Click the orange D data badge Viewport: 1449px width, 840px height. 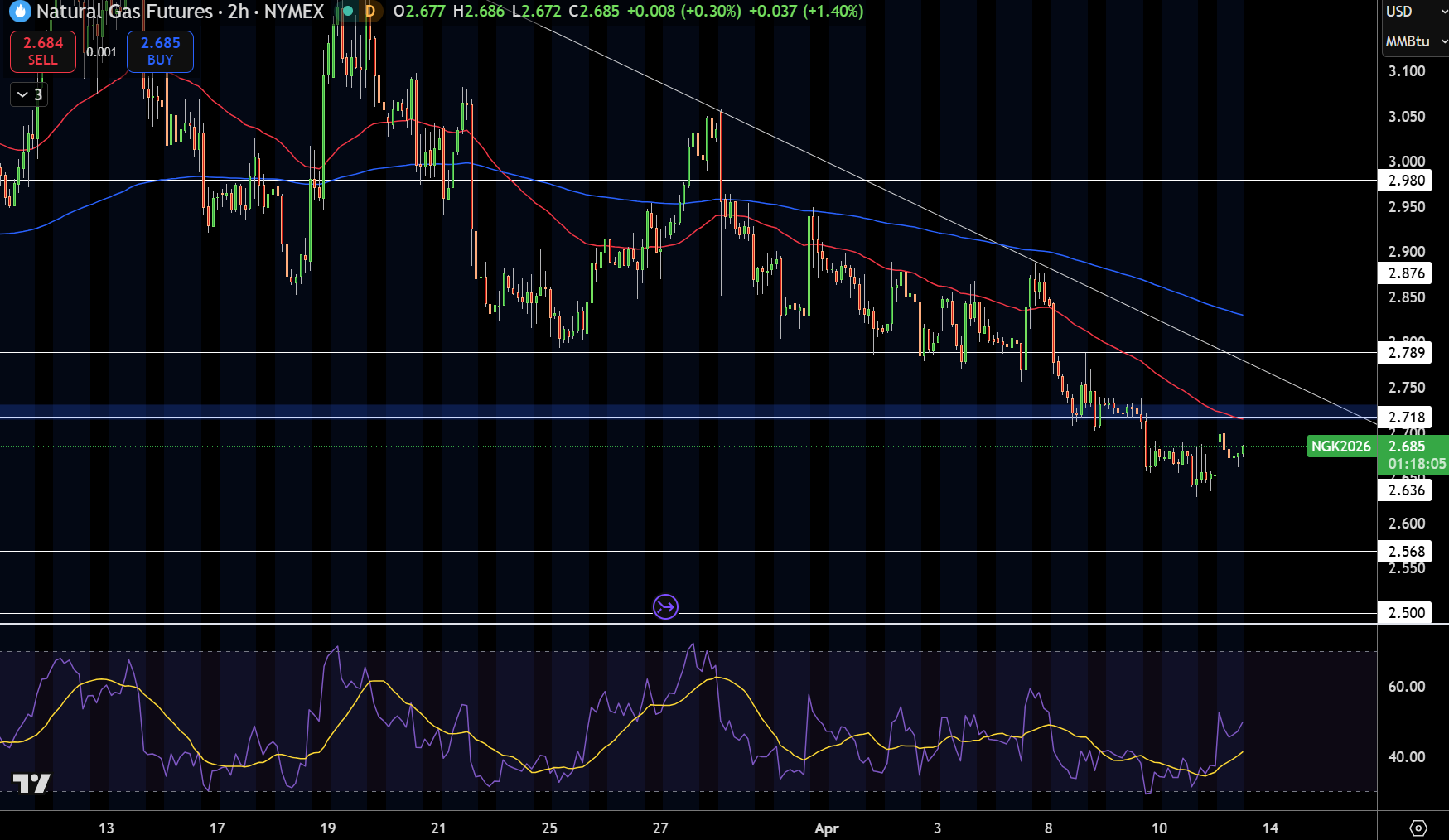[x=370, y=12]
